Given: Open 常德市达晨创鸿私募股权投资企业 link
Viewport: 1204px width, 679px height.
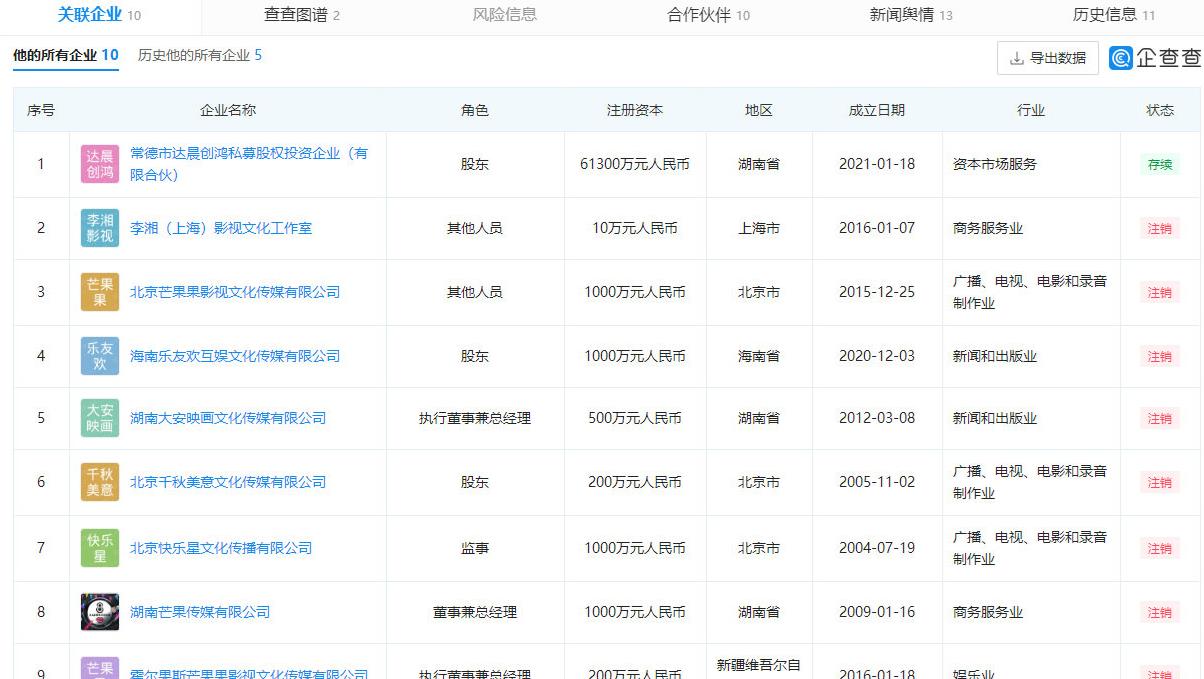Looking at the screenshot, I should coord(249,164).
